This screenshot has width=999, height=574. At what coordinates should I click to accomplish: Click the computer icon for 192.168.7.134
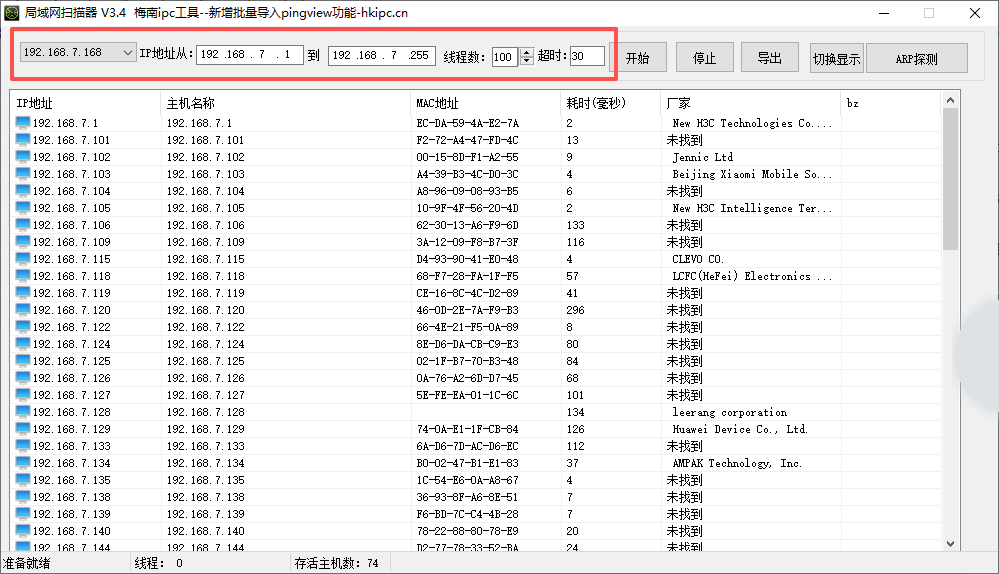point(23,463)
